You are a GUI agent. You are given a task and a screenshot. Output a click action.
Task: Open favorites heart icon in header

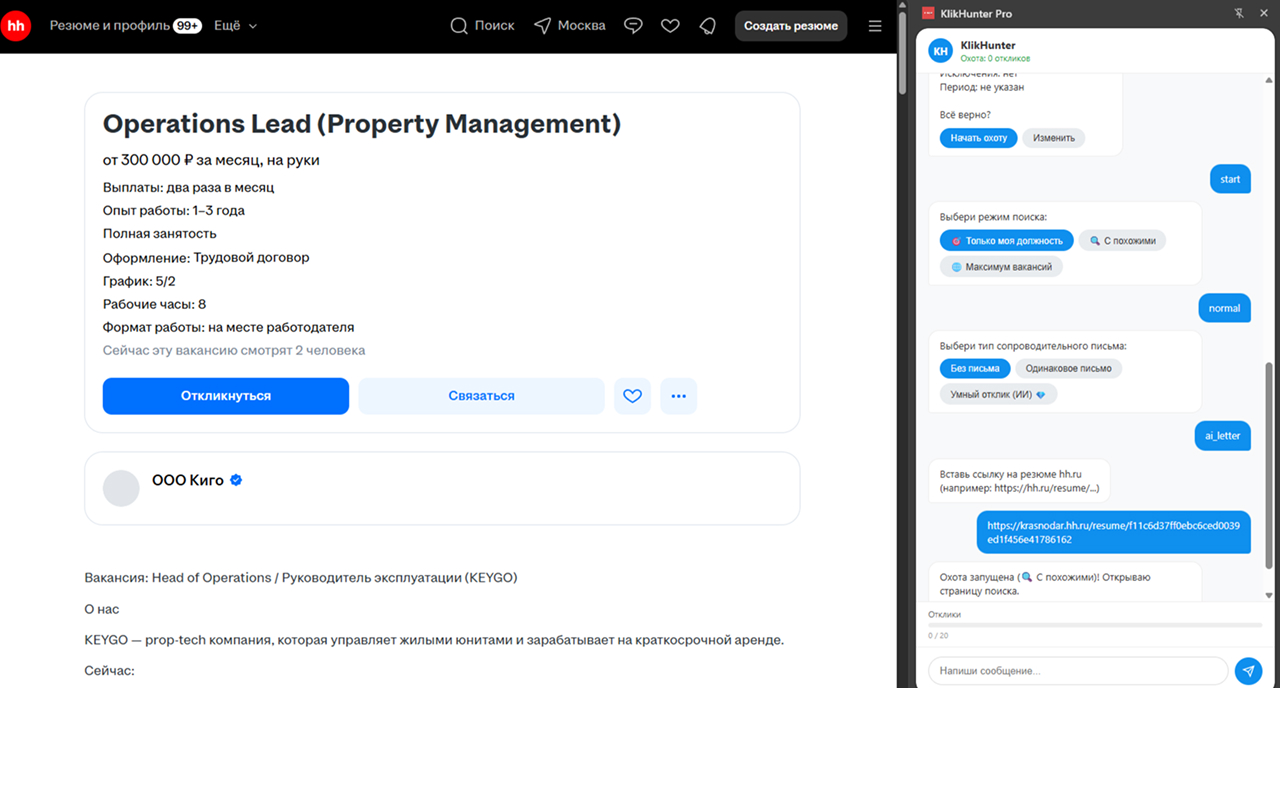671,26
